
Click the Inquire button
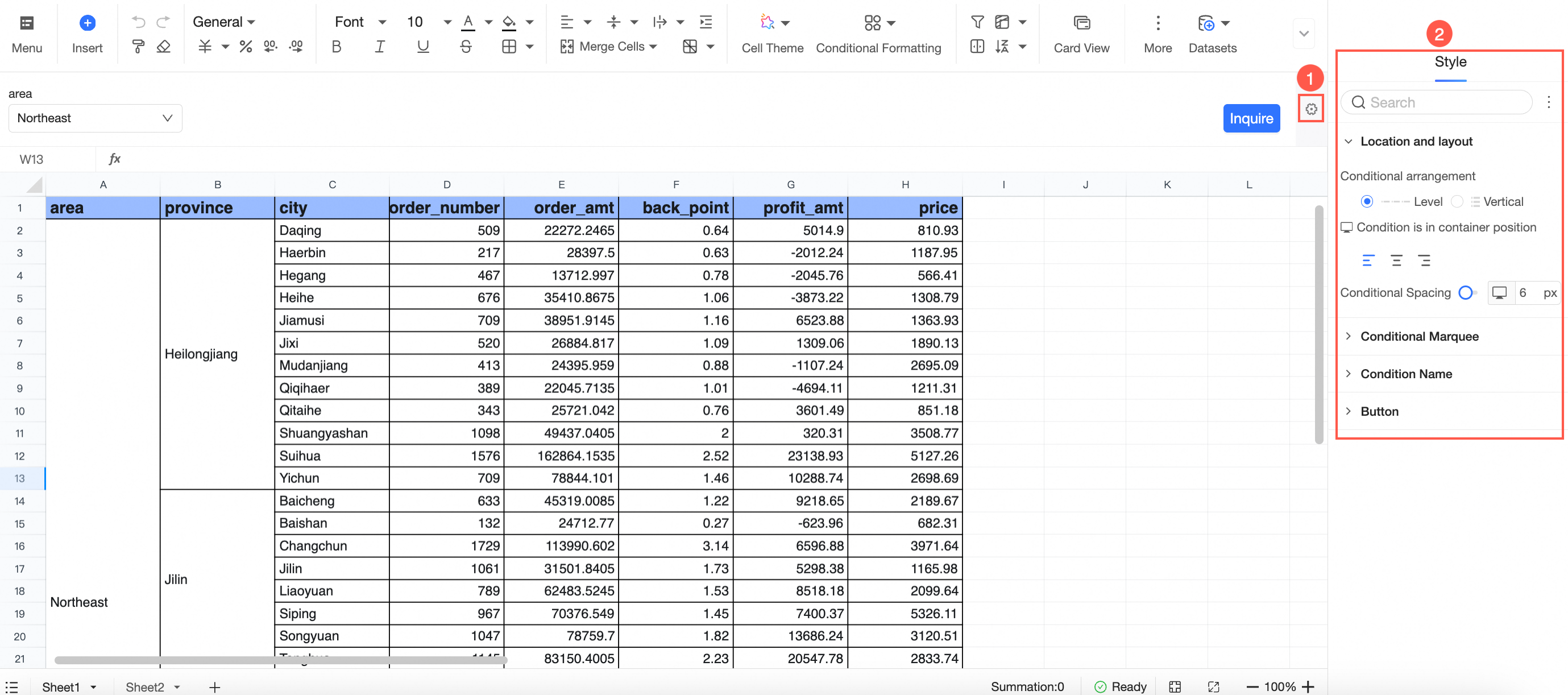[x=1251, y=118]
